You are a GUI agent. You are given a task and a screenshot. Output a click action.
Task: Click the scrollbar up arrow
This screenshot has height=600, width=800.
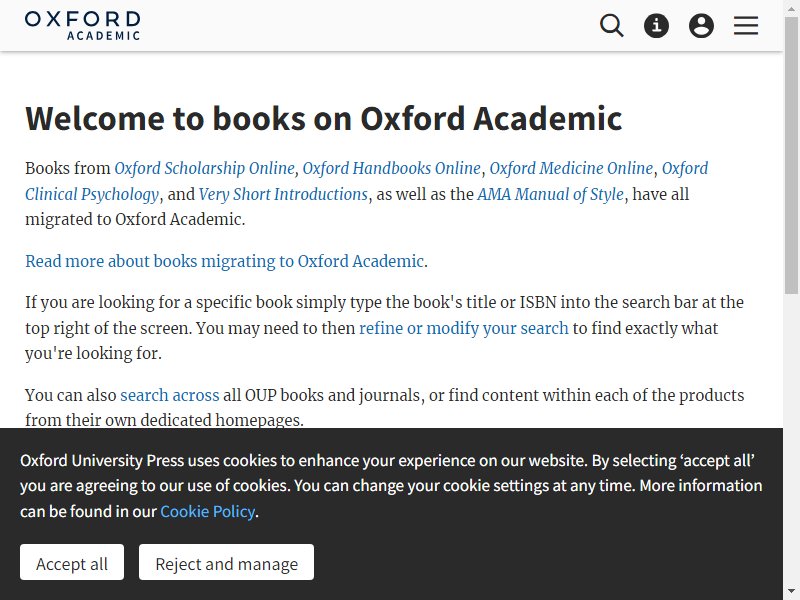click(x=791, y=7)
